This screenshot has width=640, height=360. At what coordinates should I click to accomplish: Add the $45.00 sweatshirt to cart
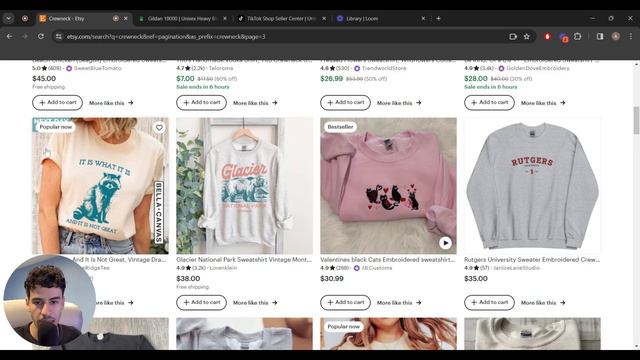click(58, 102)
